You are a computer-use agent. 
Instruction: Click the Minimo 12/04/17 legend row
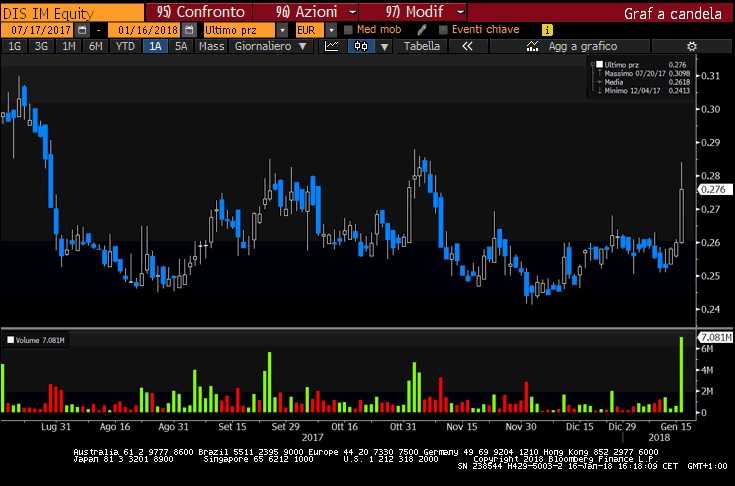coord(646,90)
